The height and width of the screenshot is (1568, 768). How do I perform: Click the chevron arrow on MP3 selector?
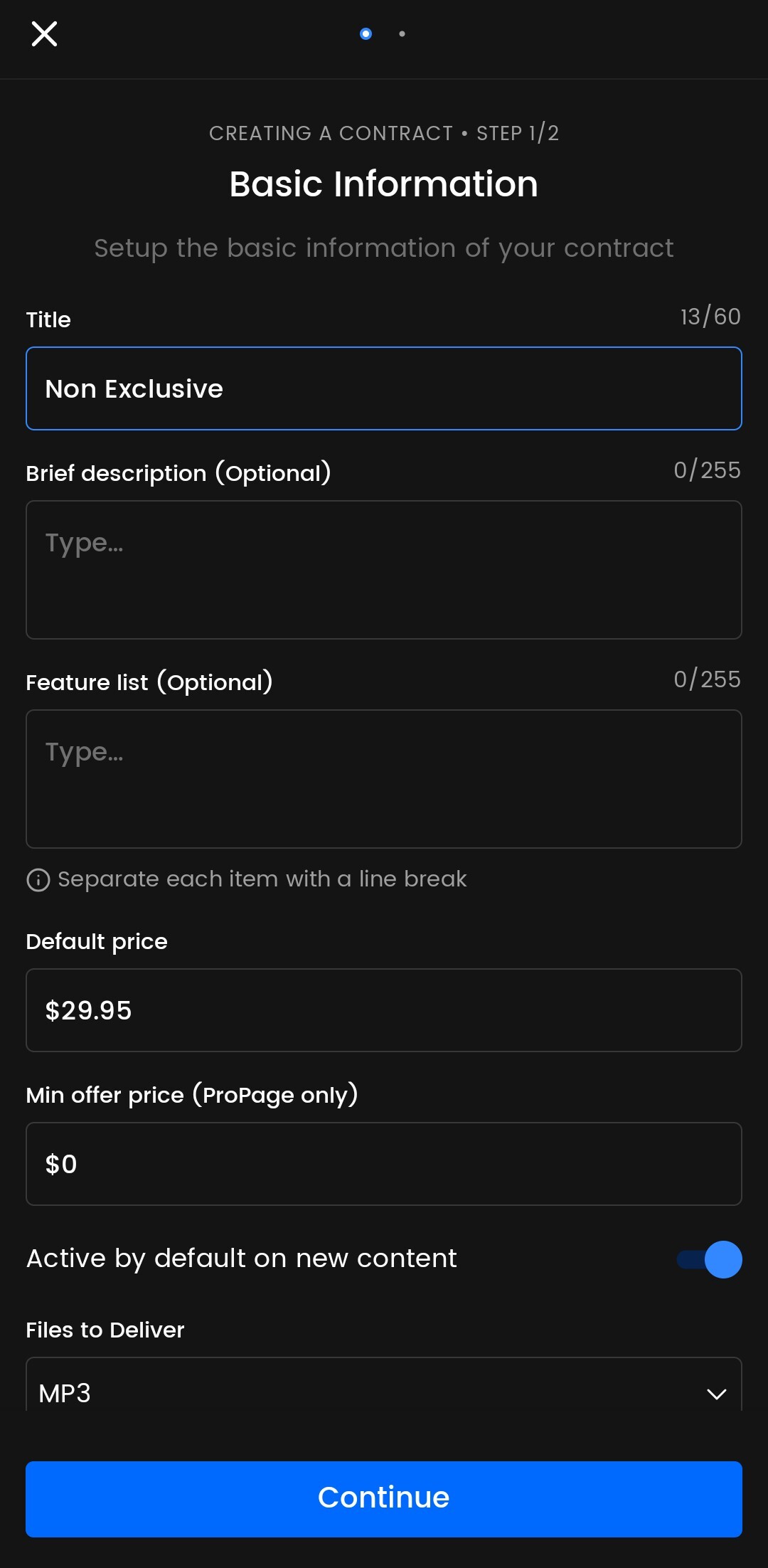716,1394
